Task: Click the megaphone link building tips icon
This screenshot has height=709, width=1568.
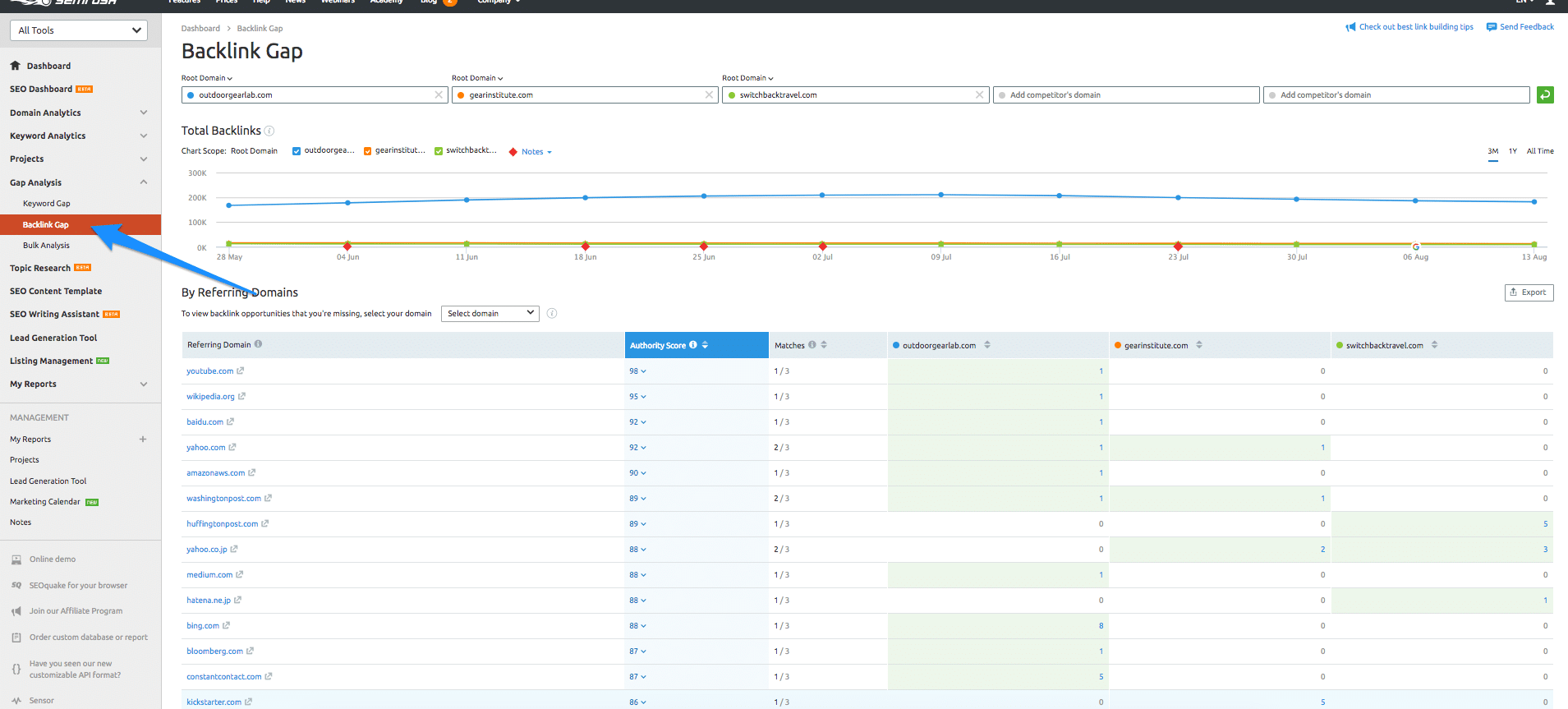Action: click(x=1350, y=27)
